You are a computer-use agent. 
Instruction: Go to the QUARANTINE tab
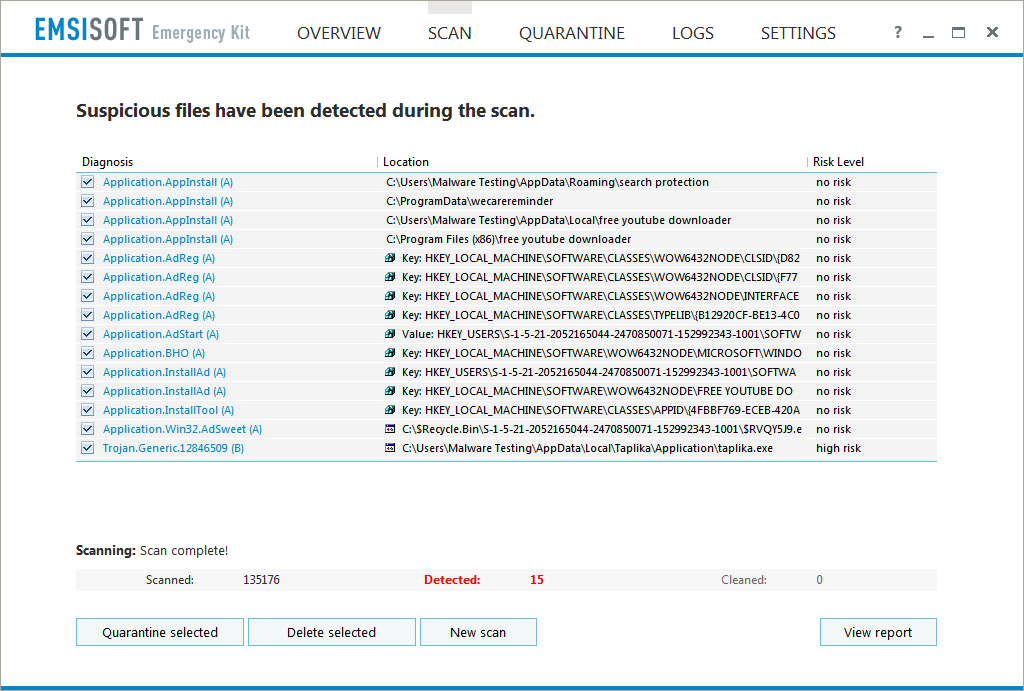tap(572, 33)
